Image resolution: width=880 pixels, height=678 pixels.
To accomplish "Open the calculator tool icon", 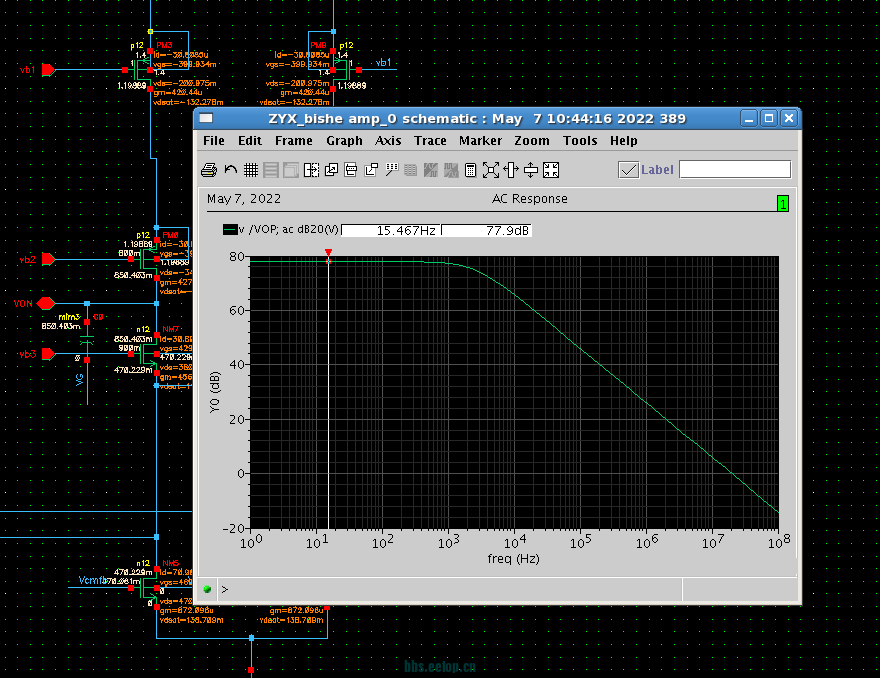I will [471, 170].
